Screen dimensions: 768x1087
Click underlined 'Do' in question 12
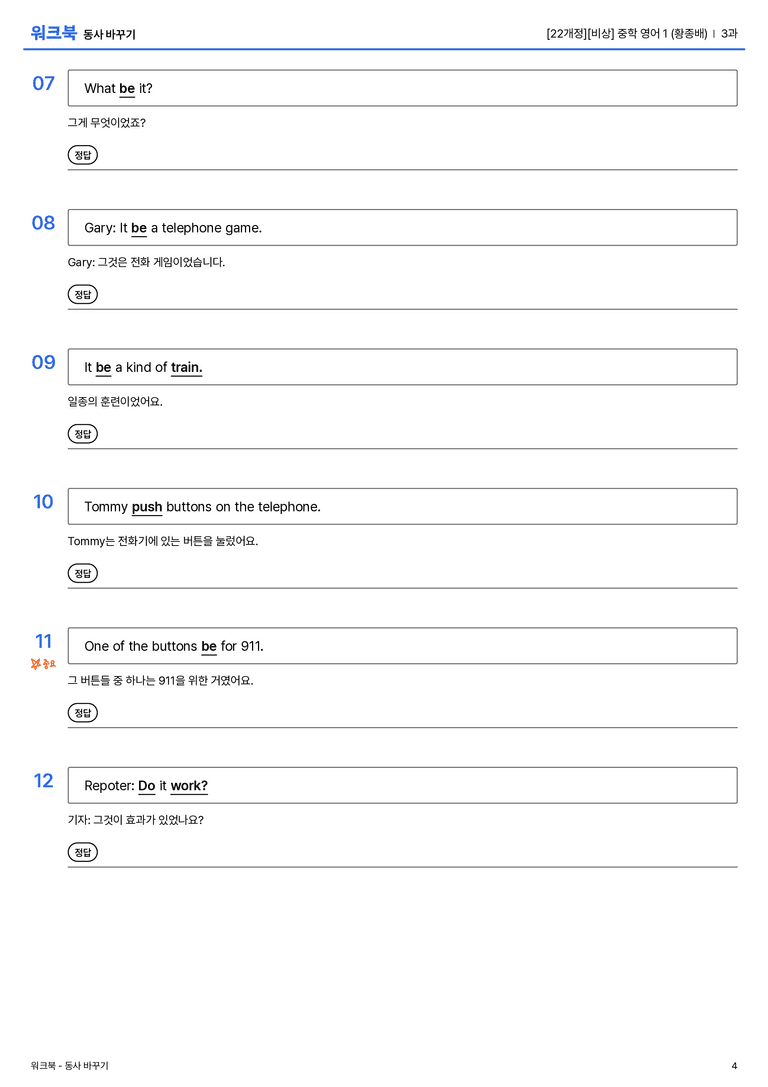pos(147,785)
